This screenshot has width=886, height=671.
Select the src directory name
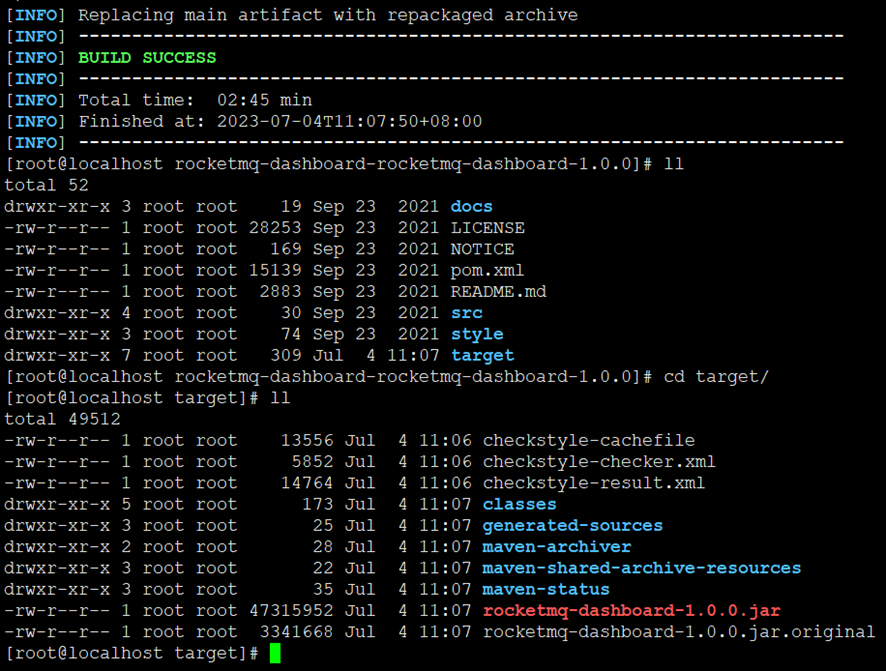pyautogui.click(x=466, y=313)
